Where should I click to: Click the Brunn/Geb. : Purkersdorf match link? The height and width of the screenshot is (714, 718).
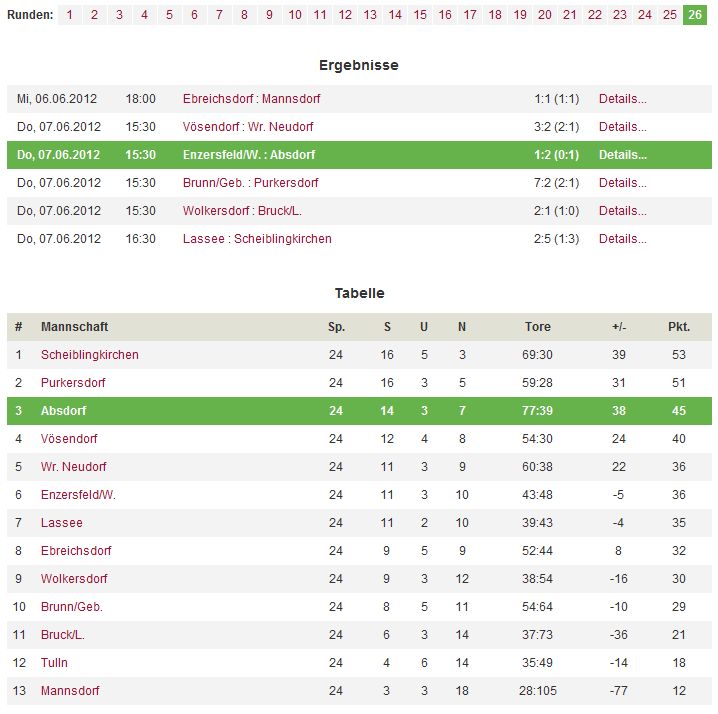250,183
